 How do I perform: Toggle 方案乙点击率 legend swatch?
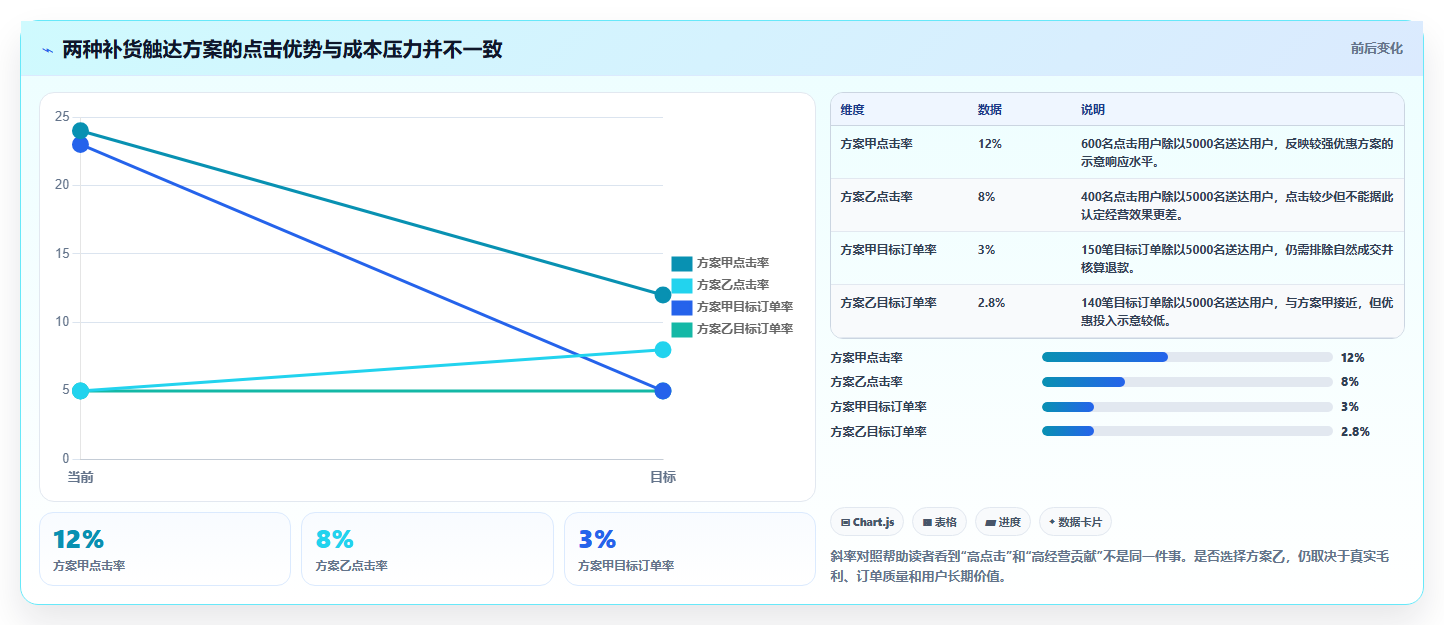pyautogui.click(x=681, y=285)
